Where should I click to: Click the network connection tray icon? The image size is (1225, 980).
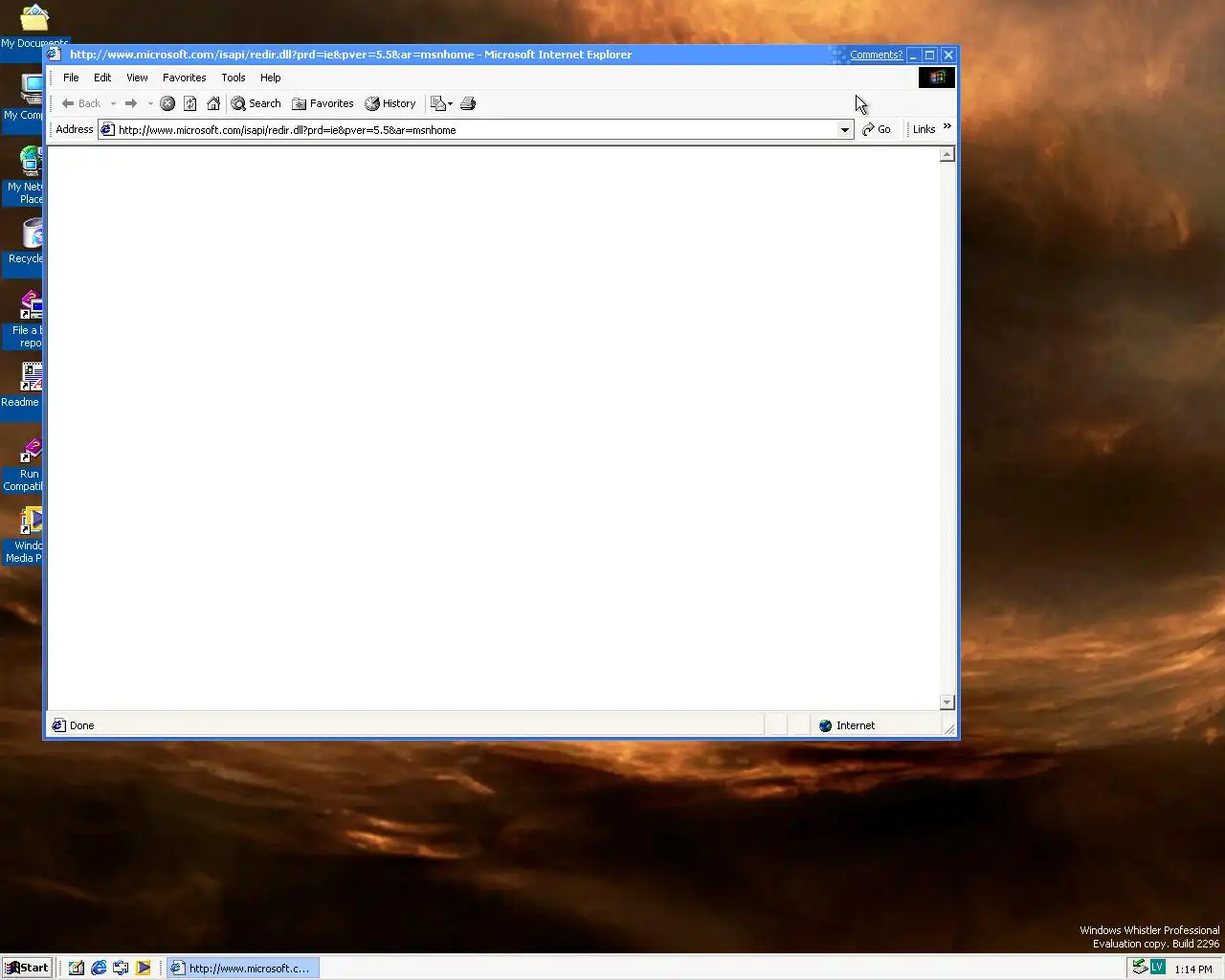[1140, 968]
